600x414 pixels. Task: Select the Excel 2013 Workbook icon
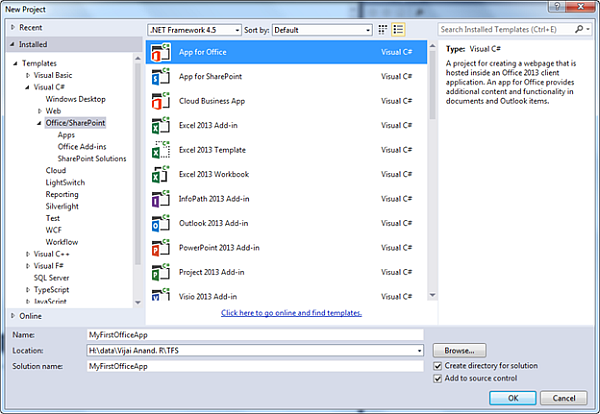pyautogui.click(x=161, y=174)
